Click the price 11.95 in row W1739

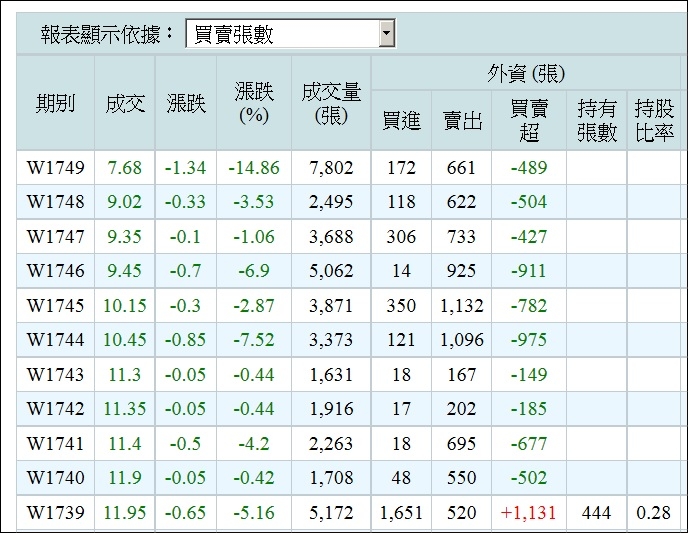(x=125, y=512)
